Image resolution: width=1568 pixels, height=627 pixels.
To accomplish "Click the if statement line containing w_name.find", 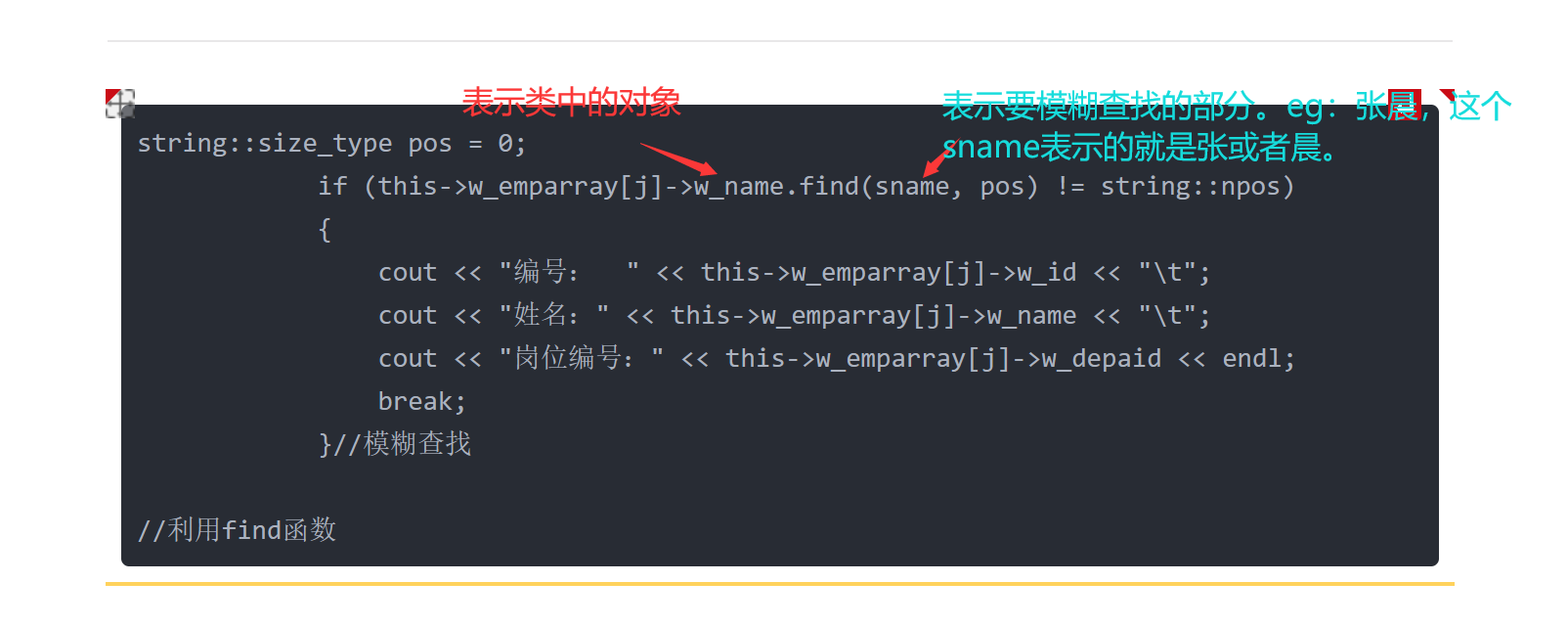I will point(806,187).
